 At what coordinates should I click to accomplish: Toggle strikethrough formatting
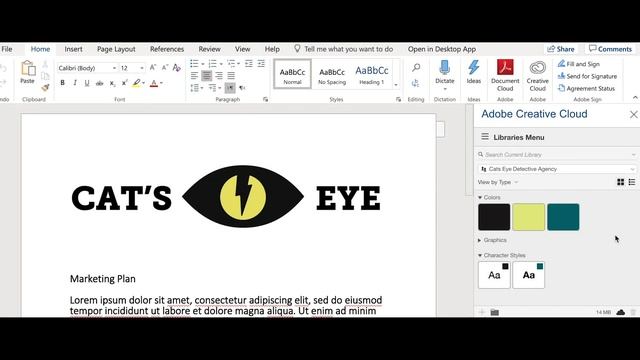[x=99, y=83]
